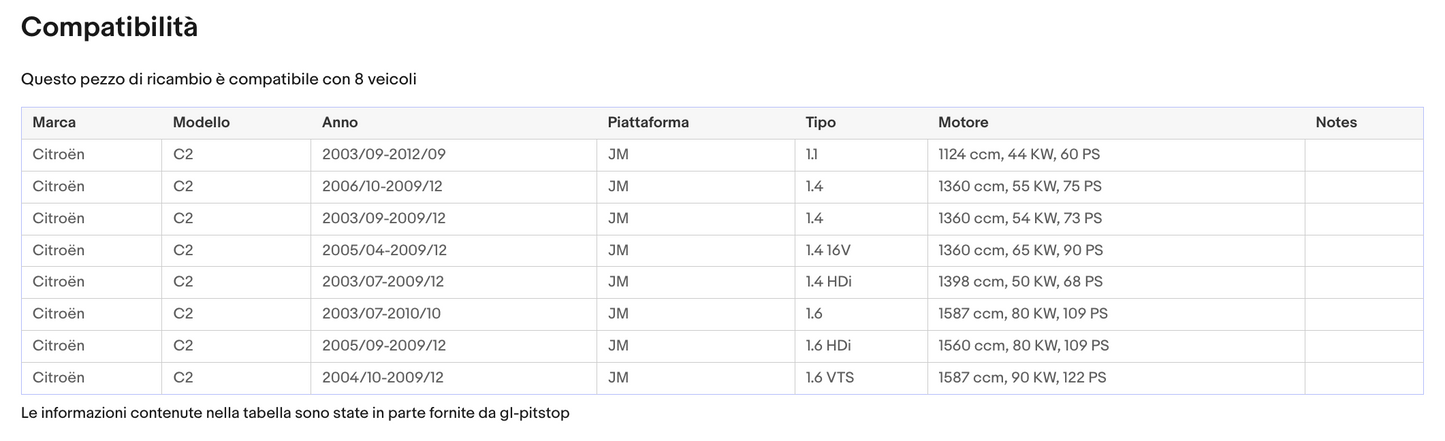
Task: Select the 1587 ccm, 90 KW engine cell
Action: pyautogui.click(x=1022, y=378)
